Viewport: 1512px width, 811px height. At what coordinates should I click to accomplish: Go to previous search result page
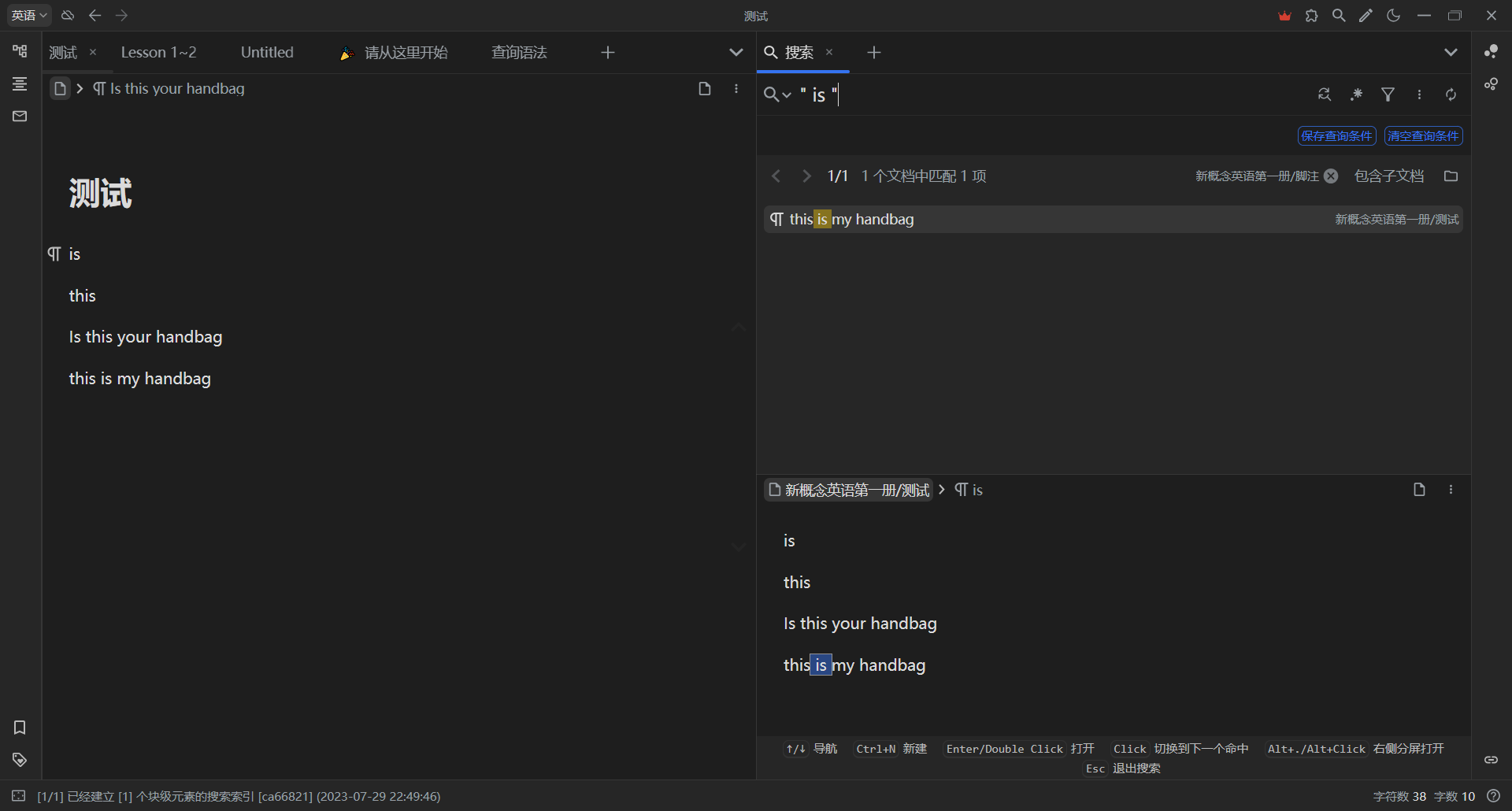(x=776, y=176)
